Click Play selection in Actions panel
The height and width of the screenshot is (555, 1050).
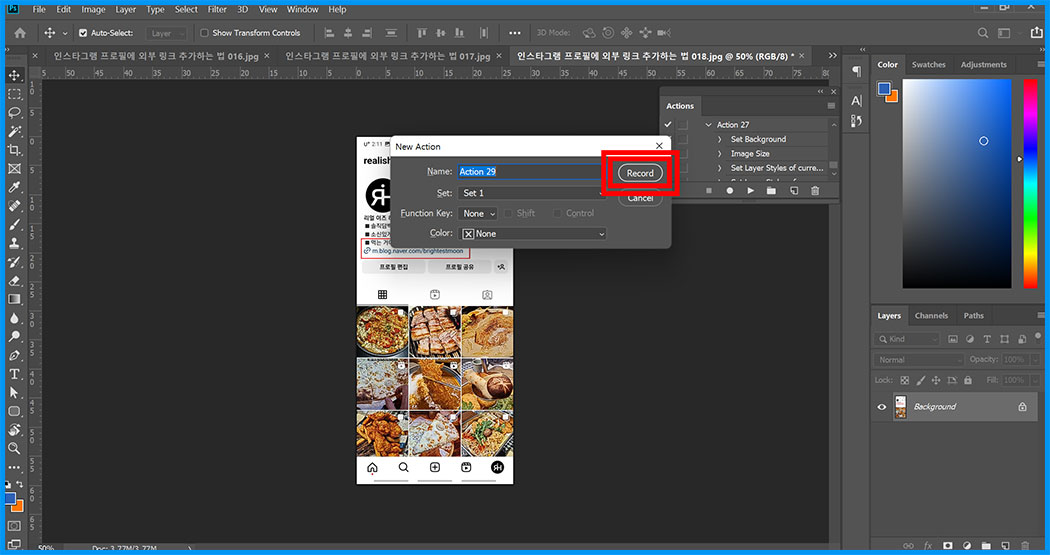(x=751, y=191)
